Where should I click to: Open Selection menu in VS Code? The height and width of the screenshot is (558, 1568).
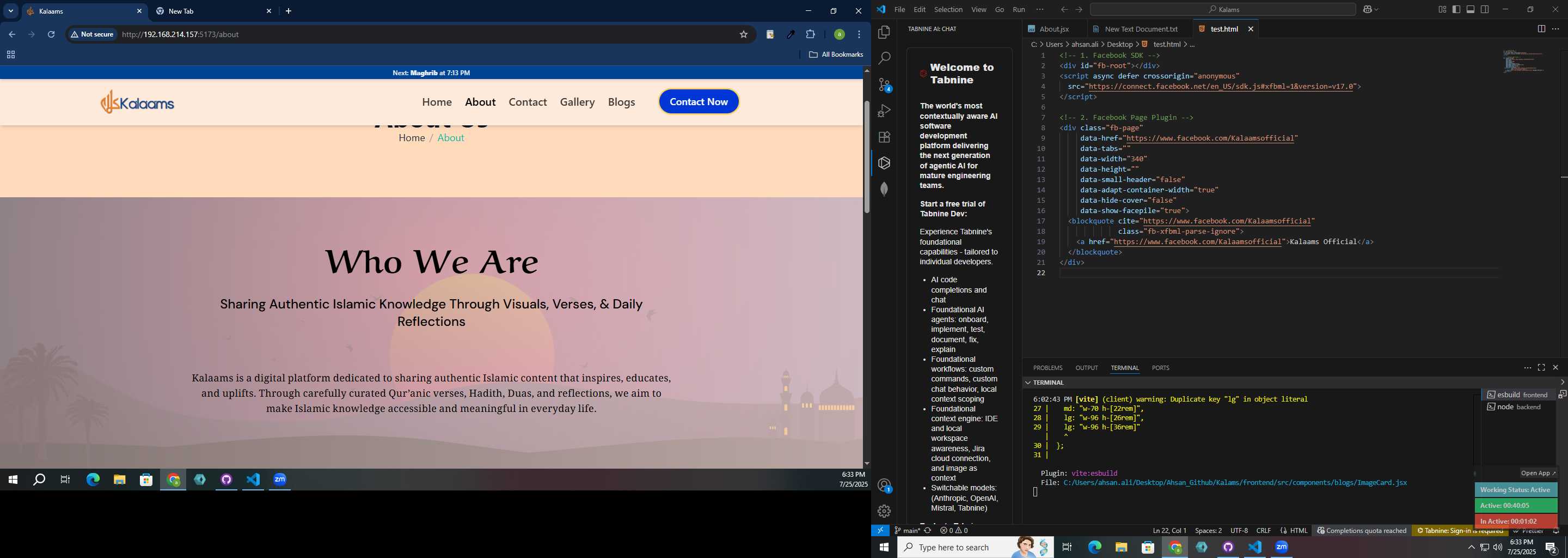948,10
